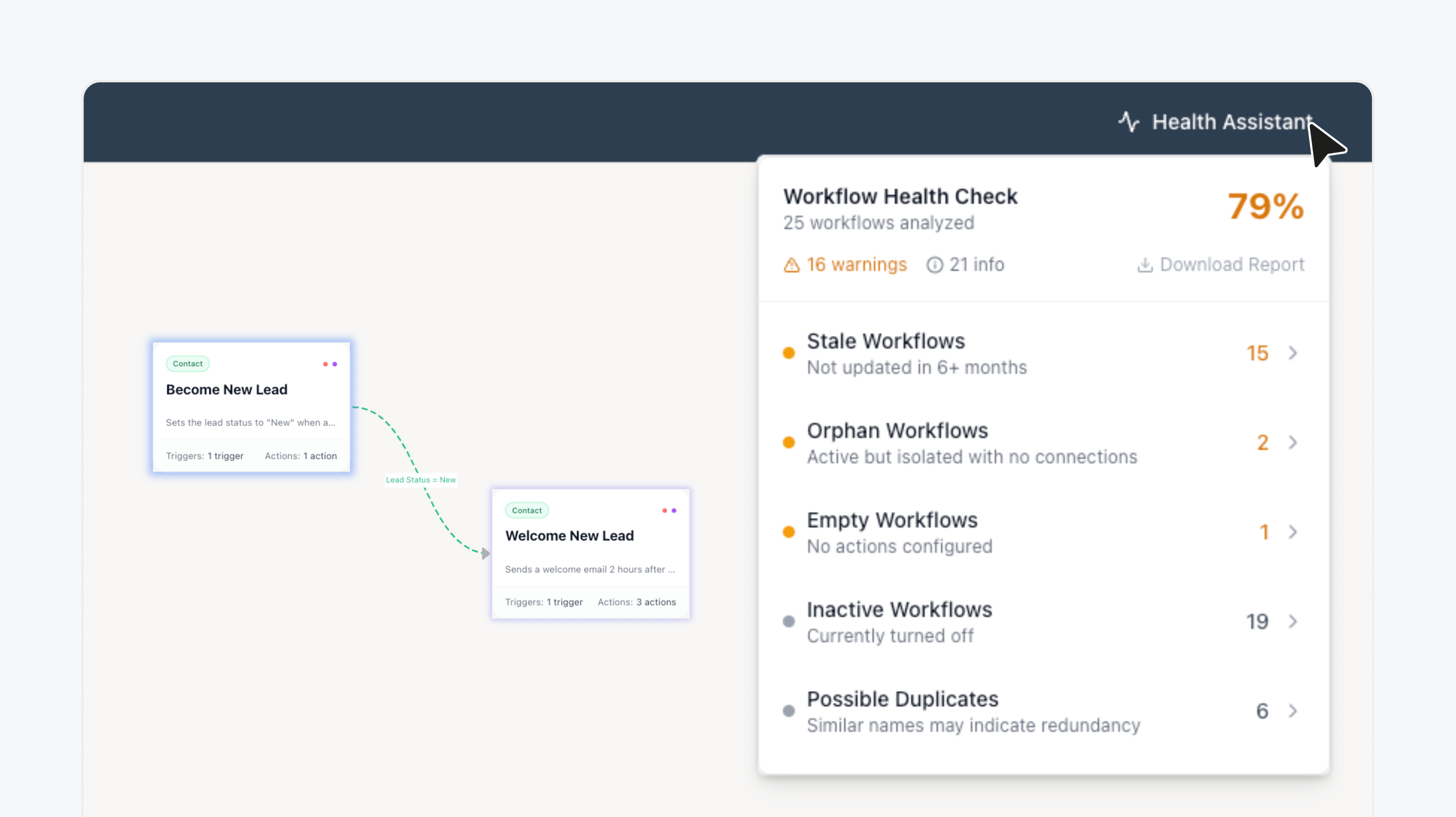Viewport: 1456px width, 817px height.
Task: Open the Orphan Workflows row
Action: 1043,442
